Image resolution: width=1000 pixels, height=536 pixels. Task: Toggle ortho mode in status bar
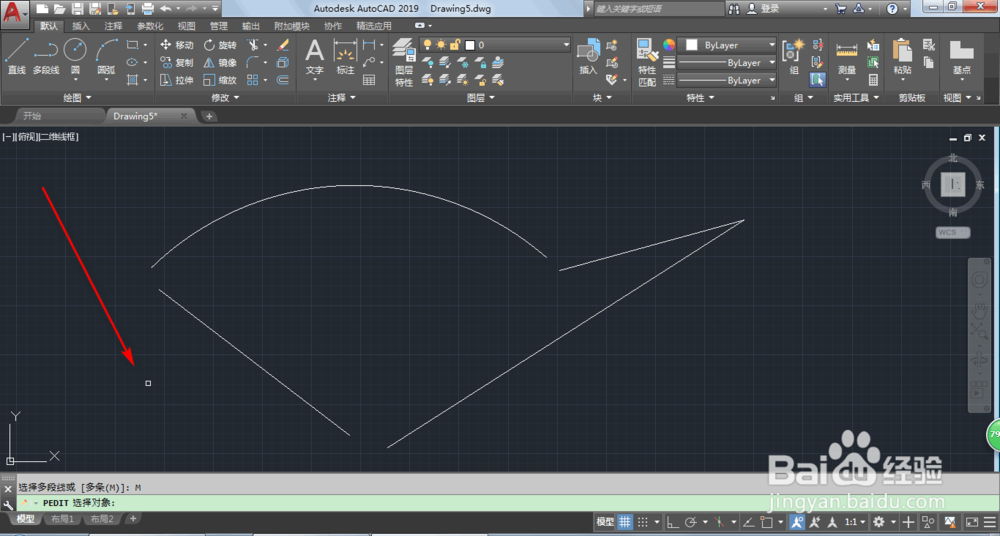(x=673, y=521)
